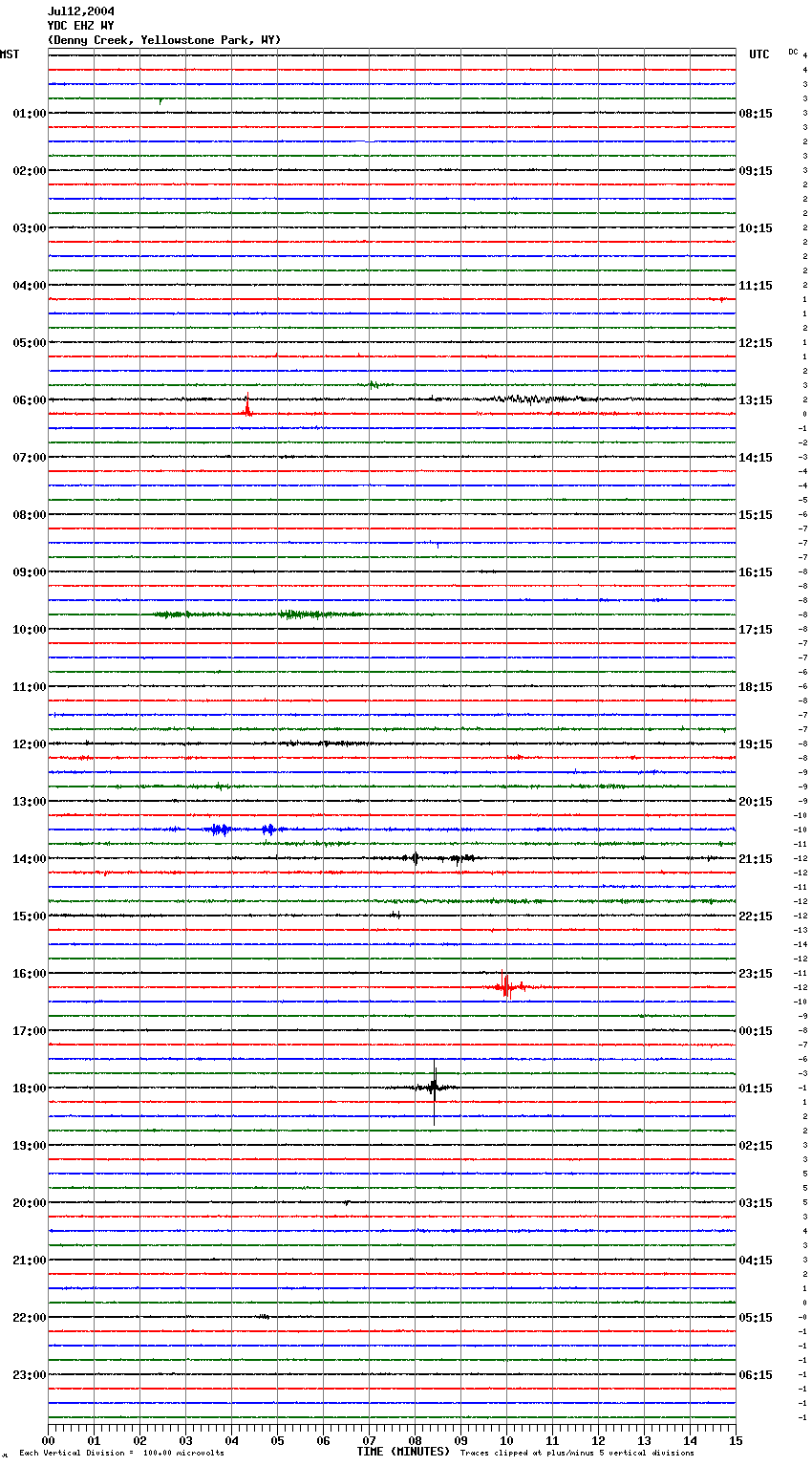The height and width of the screenshot is (1466, 812).
Task: Click the 01:15 UTC time label
Action: pos(756,1089)
